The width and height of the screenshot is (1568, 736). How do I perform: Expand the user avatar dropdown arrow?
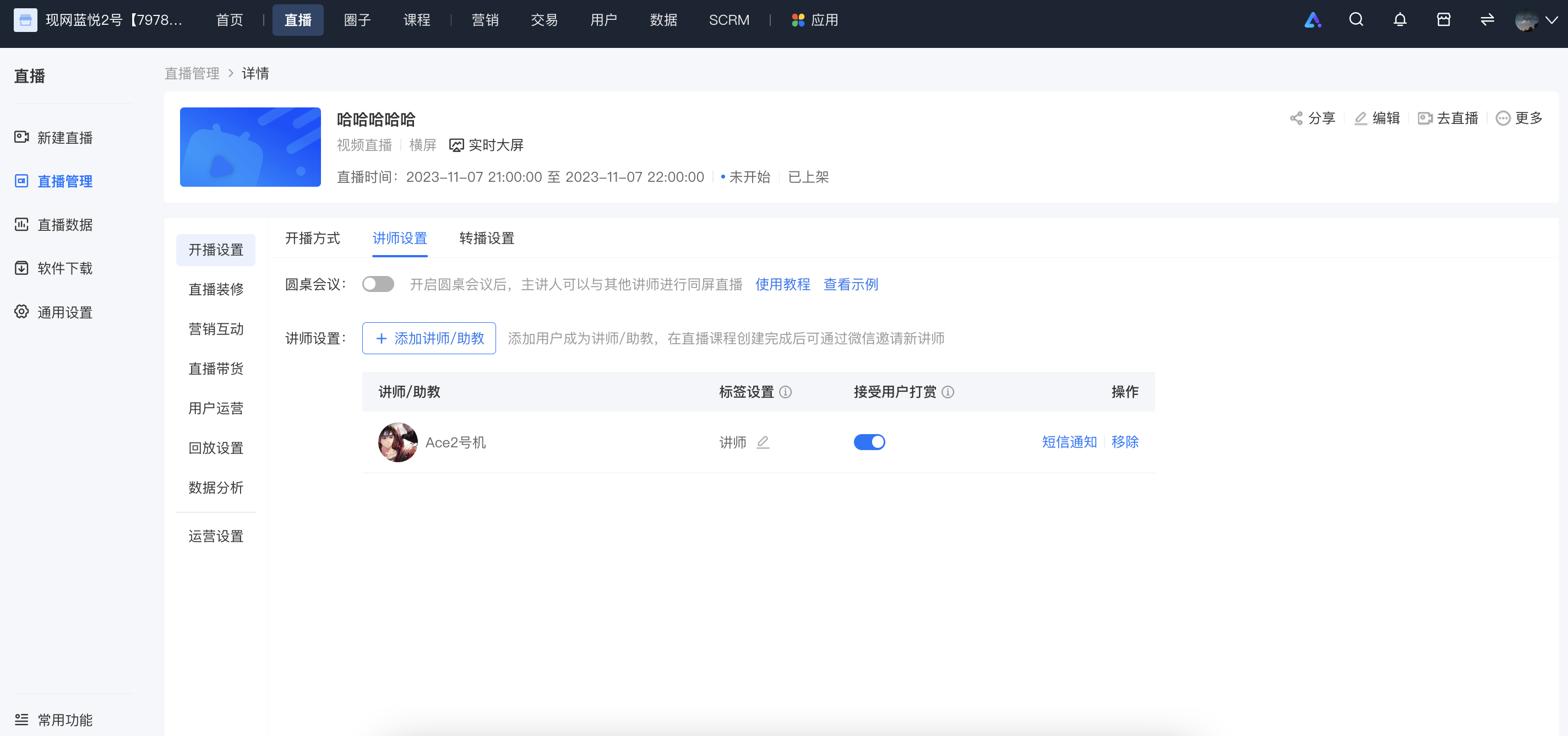click(1551, 20)
